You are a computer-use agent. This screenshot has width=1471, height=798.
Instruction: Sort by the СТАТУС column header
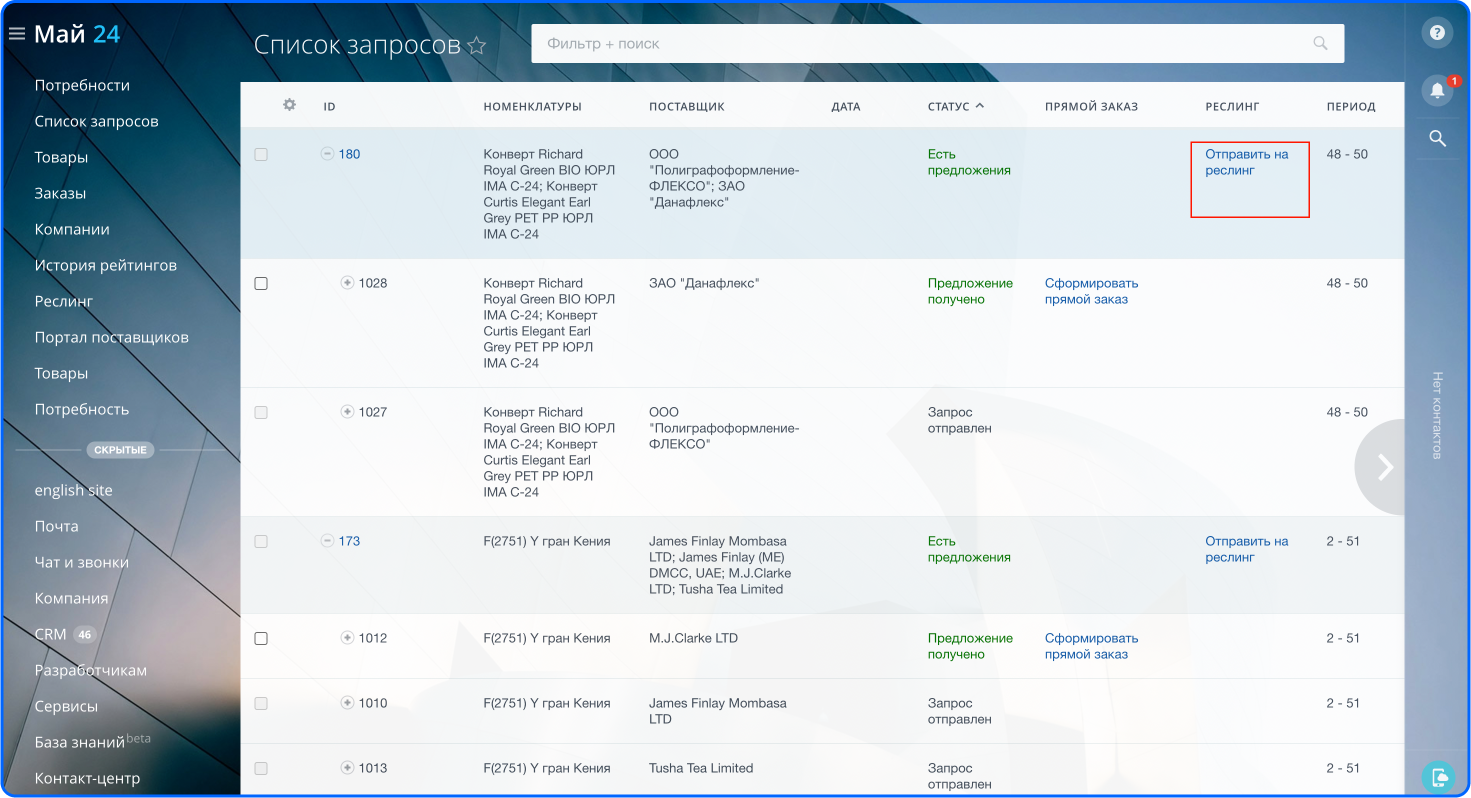click(955, 106)
